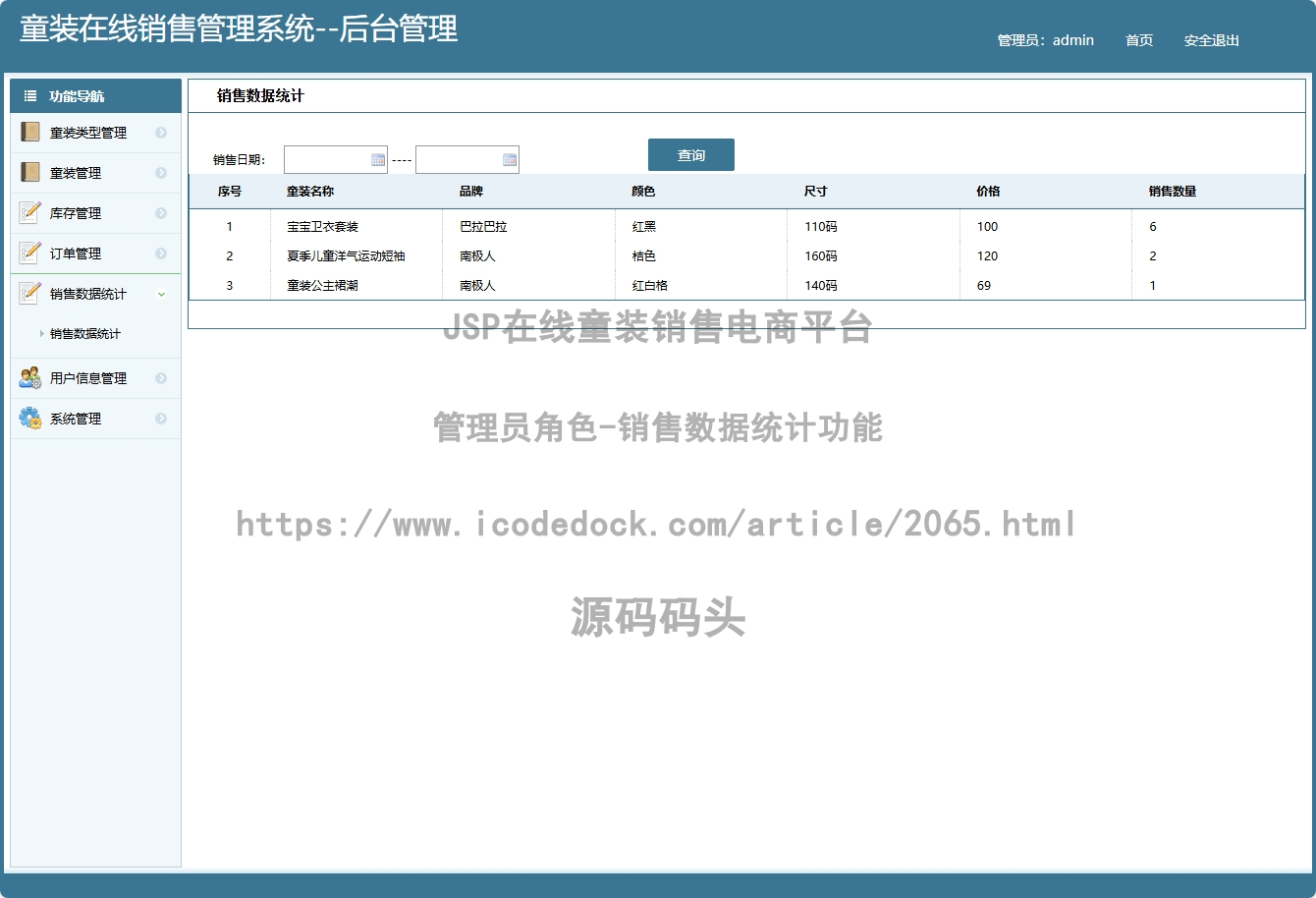Click the 红黑 color cell
The width and height of the screenshot is (1316, 898).
coord(644,227)
